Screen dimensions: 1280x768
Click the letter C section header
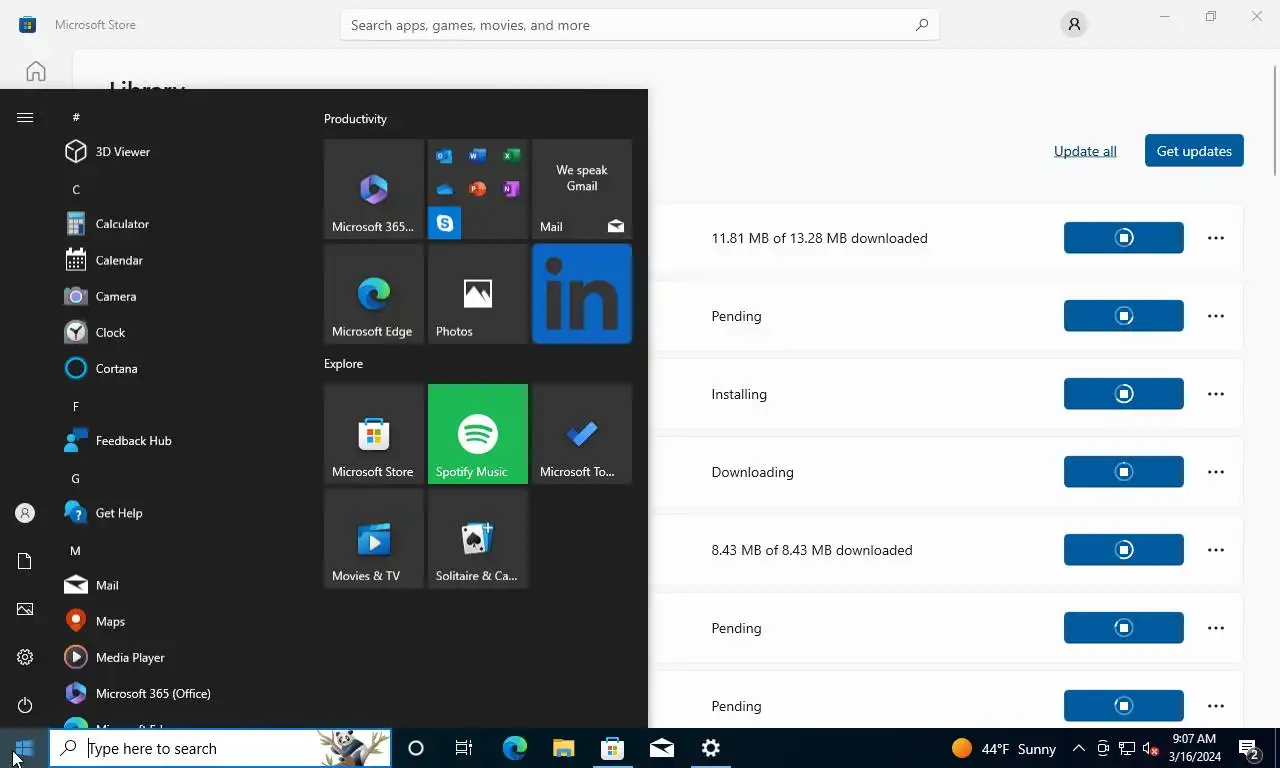[x=76, y=189]
